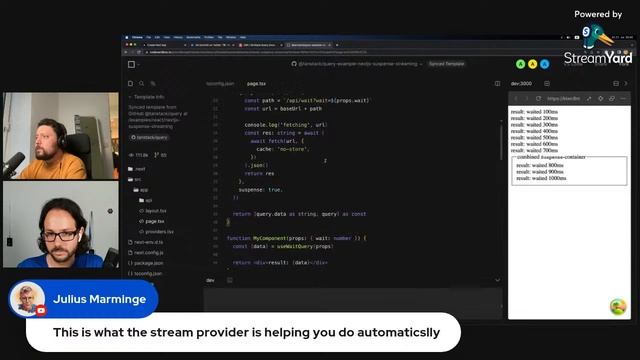Open next-env.d.ts in the file tree
This screenshot has height=360, width=640.
pyautogui.click(x=146, y=242)
